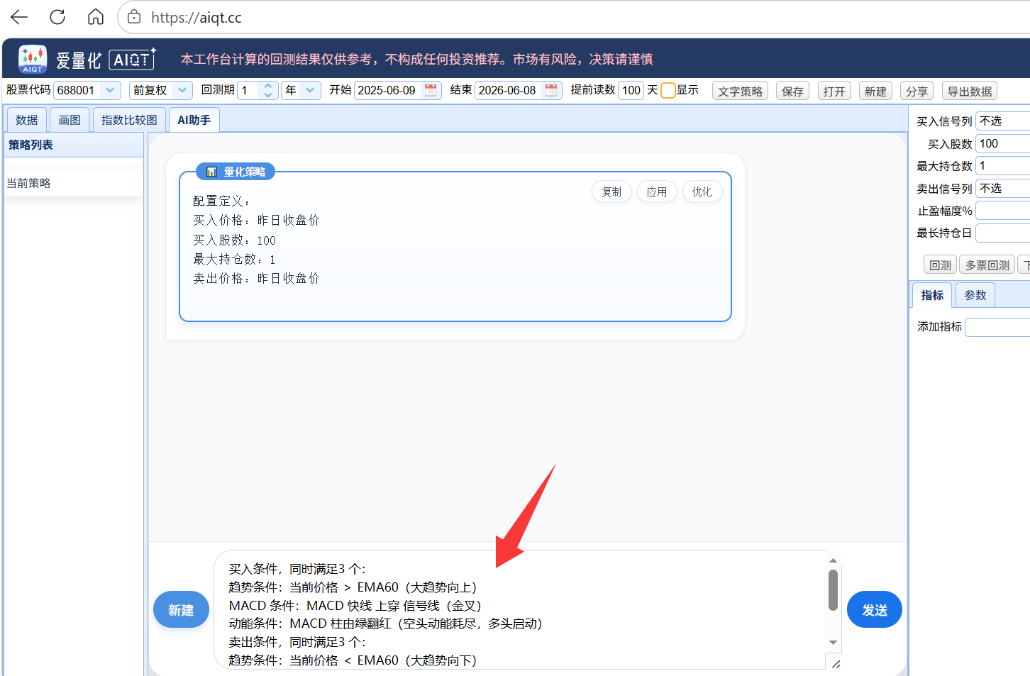Viewport: 1030px width, 676px height.
Task: Switch to the 数据 tab
Action: (x=27, y=120)
